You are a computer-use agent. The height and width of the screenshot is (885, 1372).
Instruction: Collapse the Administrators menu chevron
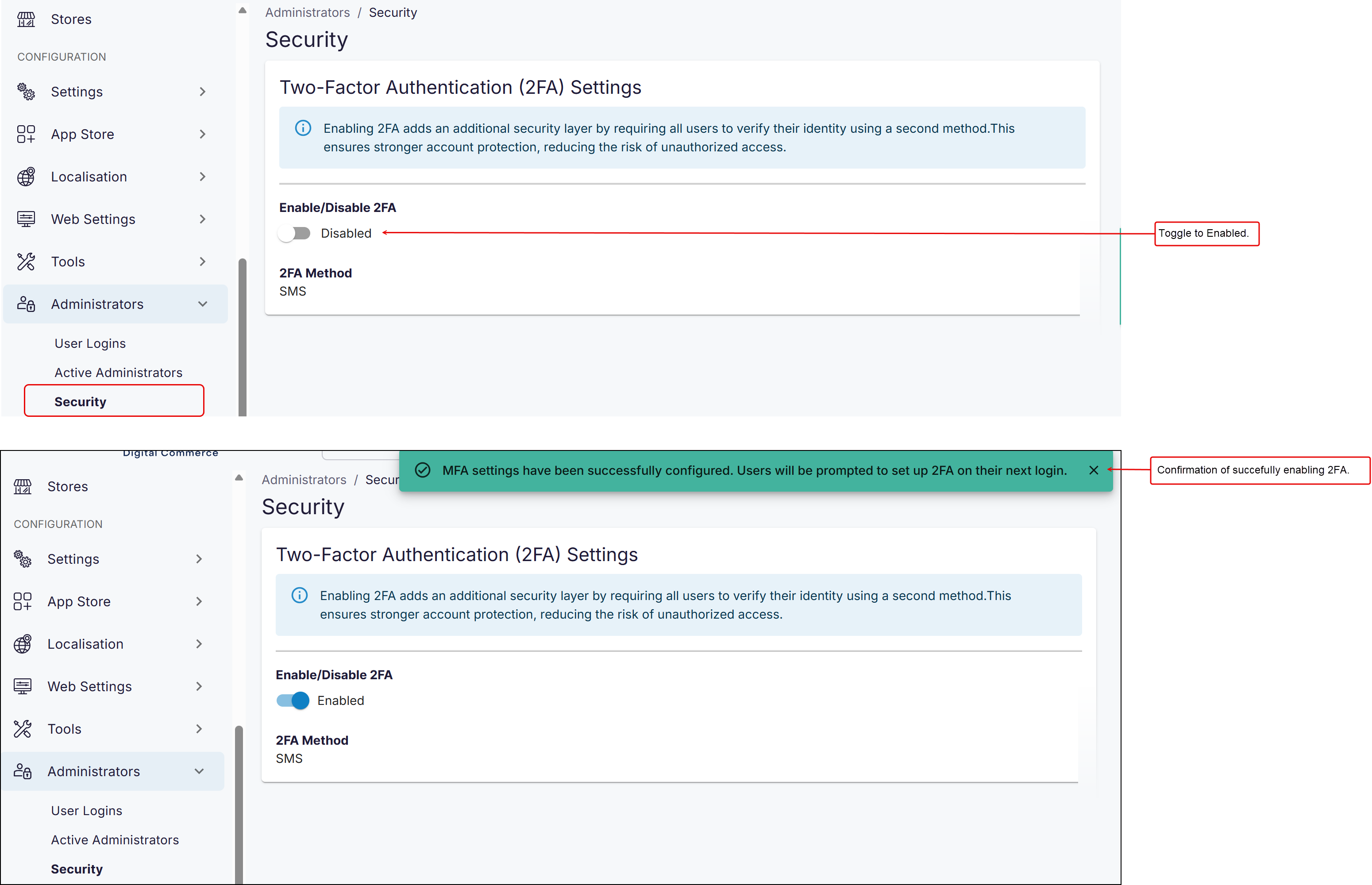pyautogui.click(x=203, y=304)
